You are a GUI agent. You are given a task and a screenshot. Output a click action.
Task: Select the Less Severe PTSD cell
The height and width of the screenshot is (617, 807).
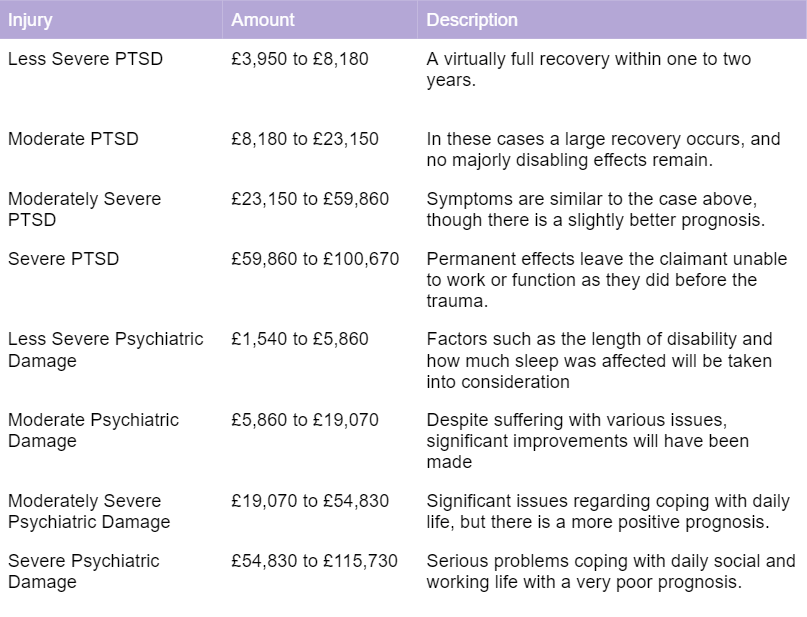click(x=85, y=59)
